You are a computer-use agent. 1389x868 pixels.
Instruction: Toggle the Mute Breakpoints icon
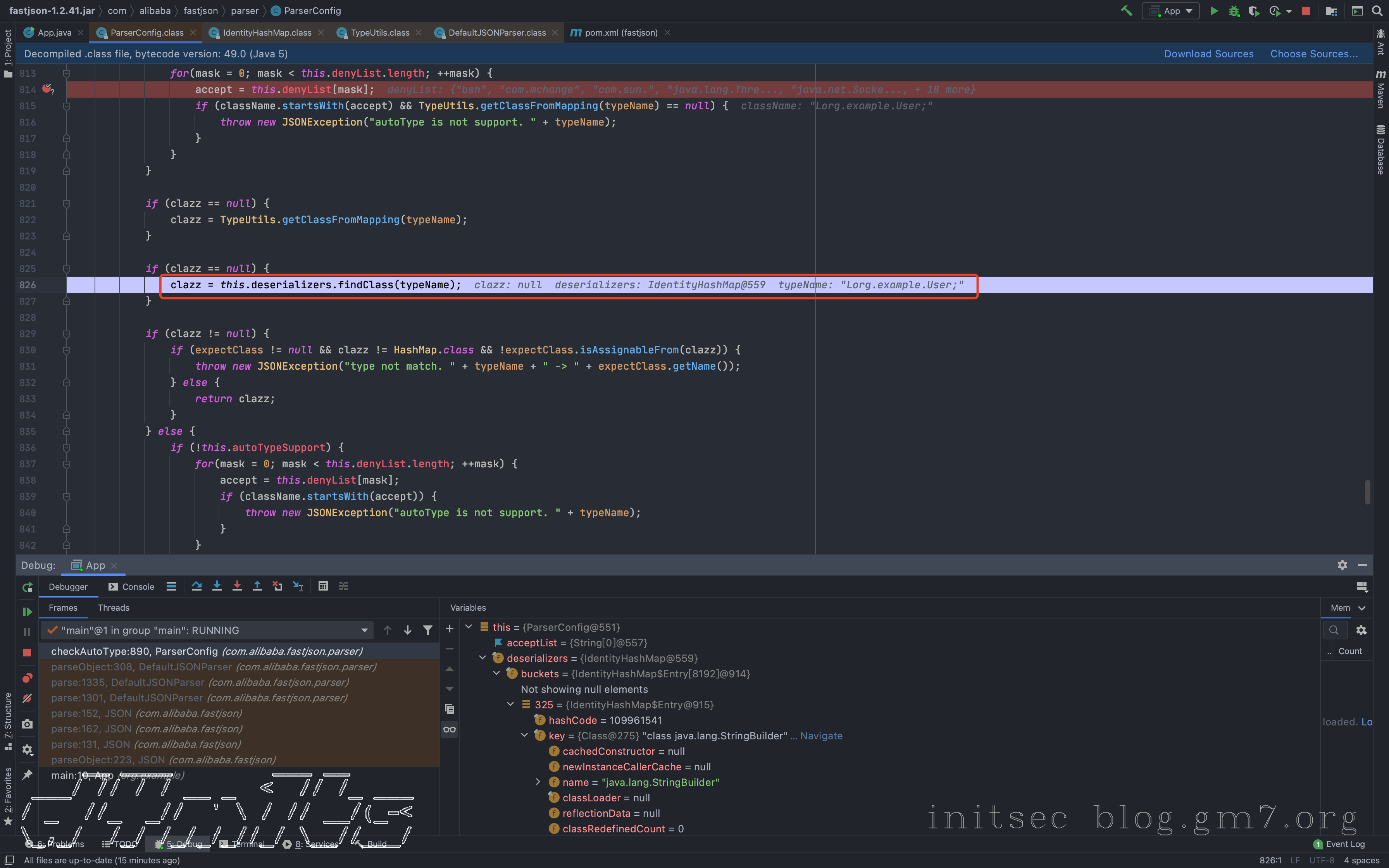coord(27,699)
